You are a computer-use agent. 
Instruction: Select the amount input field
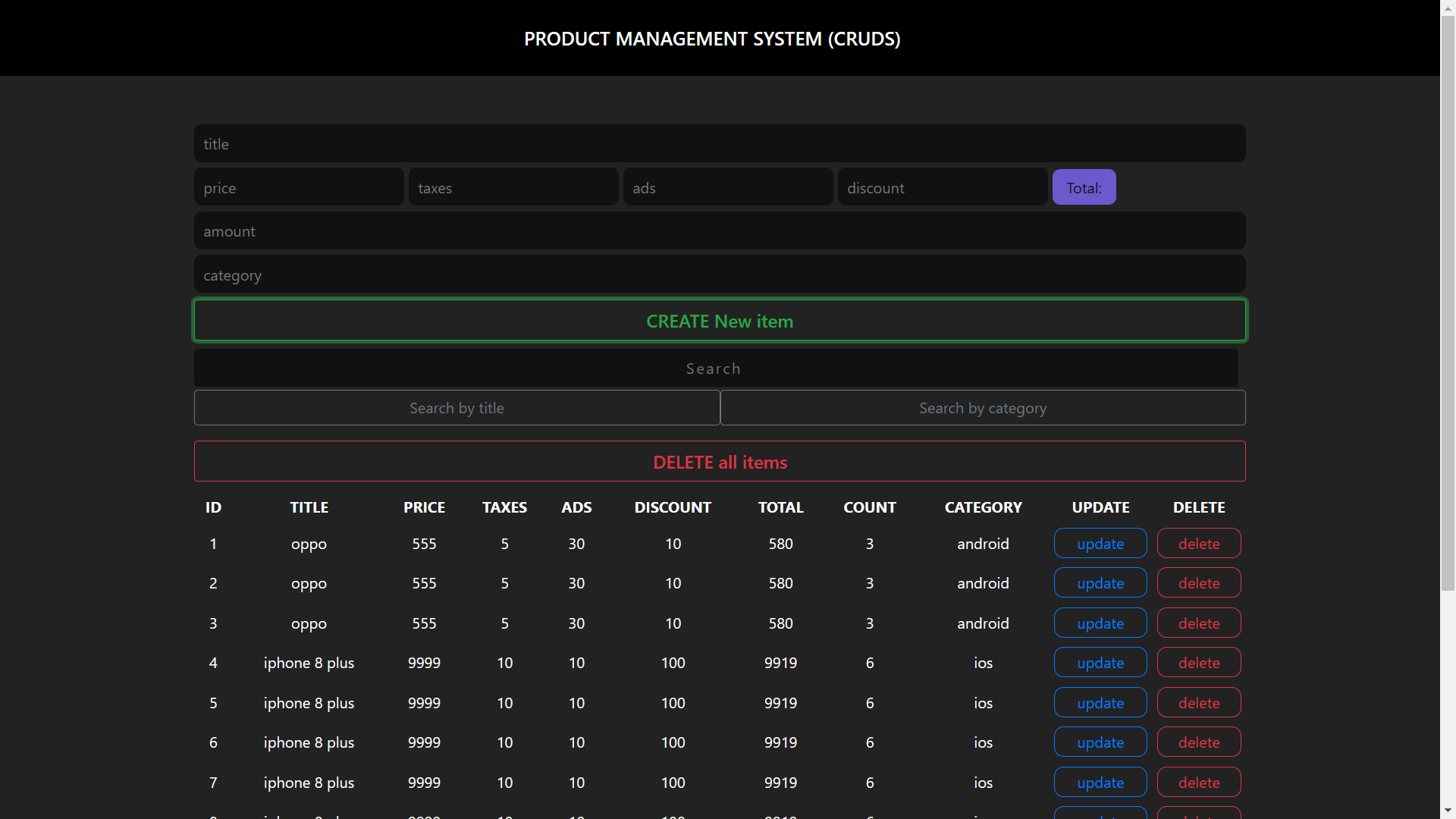(x=720, y=231)
